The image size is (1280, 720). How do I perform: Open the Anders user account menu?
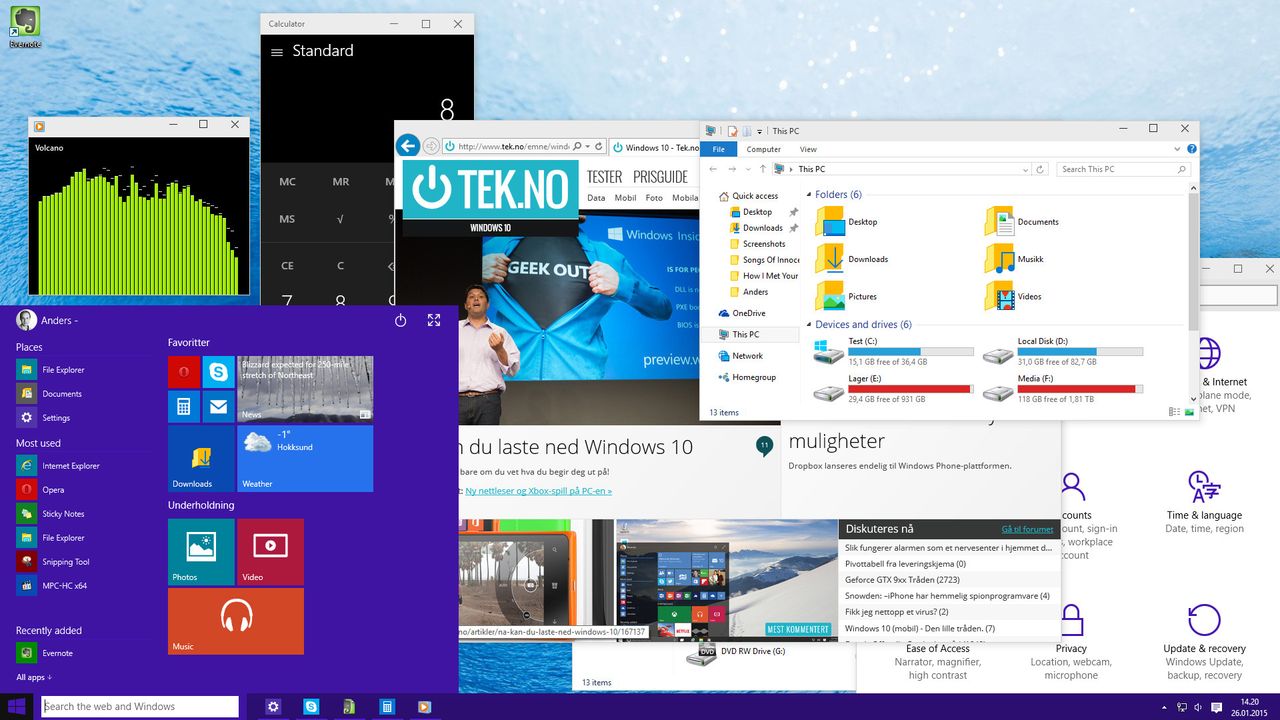[x=47, y=320]
